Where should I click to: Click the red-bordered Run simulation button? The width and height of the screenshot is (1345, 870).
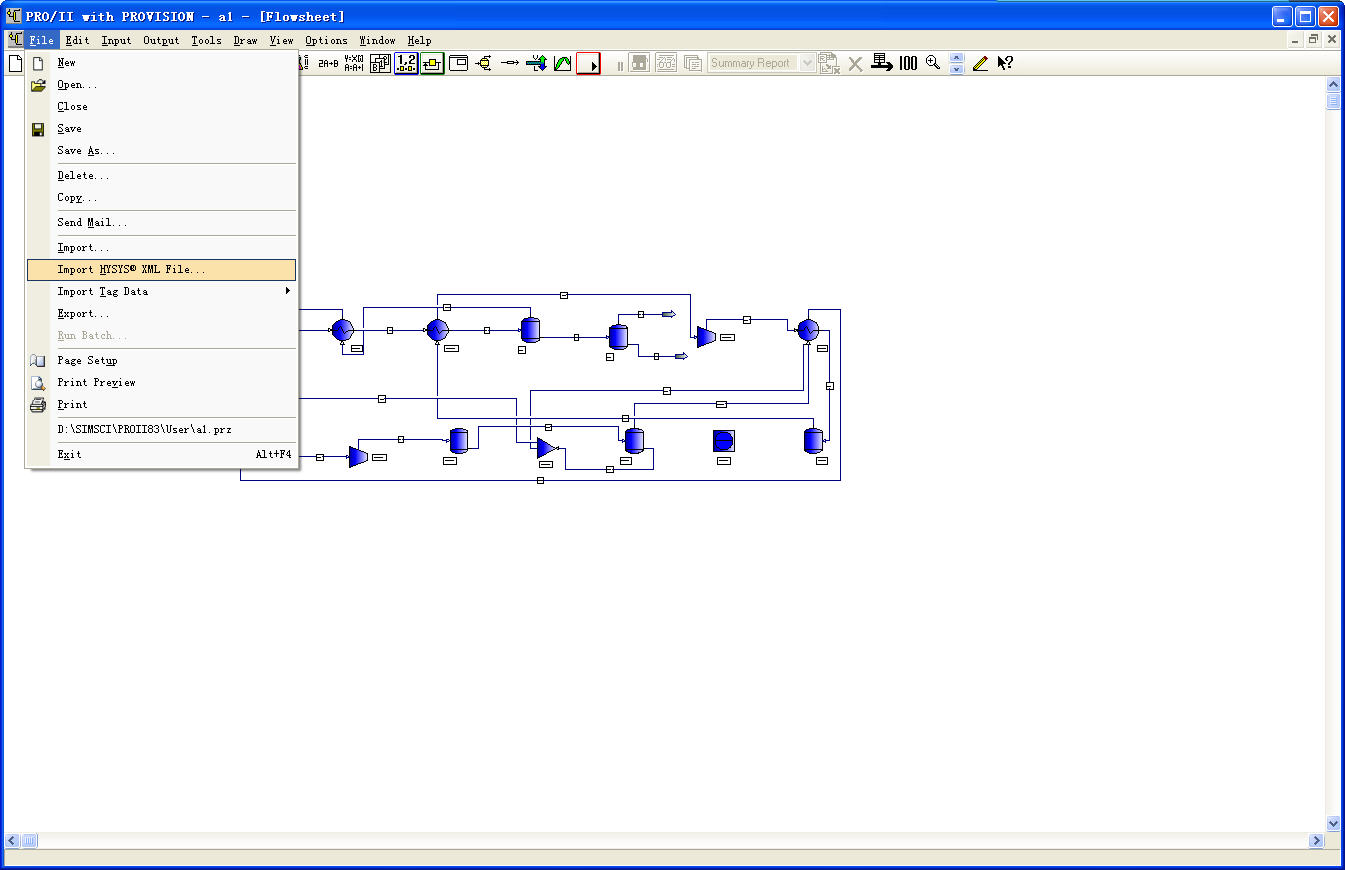588,63
